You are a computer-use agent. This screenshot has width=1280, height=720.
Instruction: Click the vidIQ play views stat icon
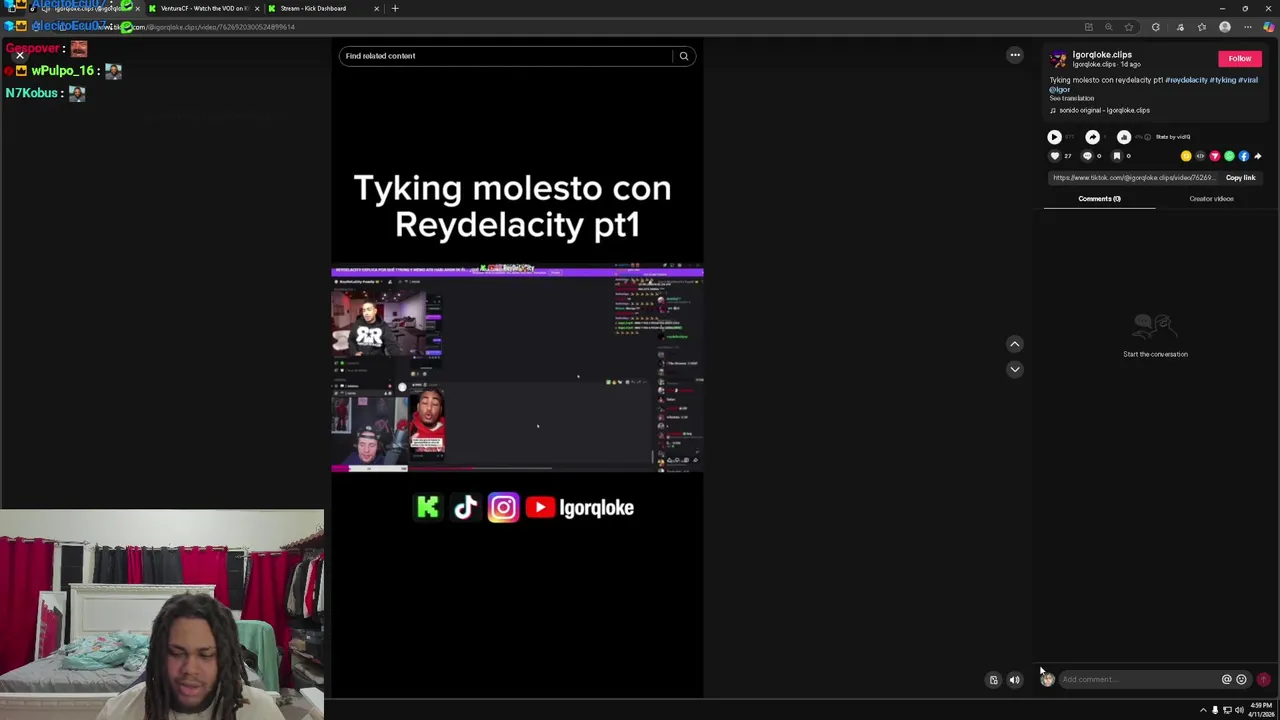(x=1054, y=137)
